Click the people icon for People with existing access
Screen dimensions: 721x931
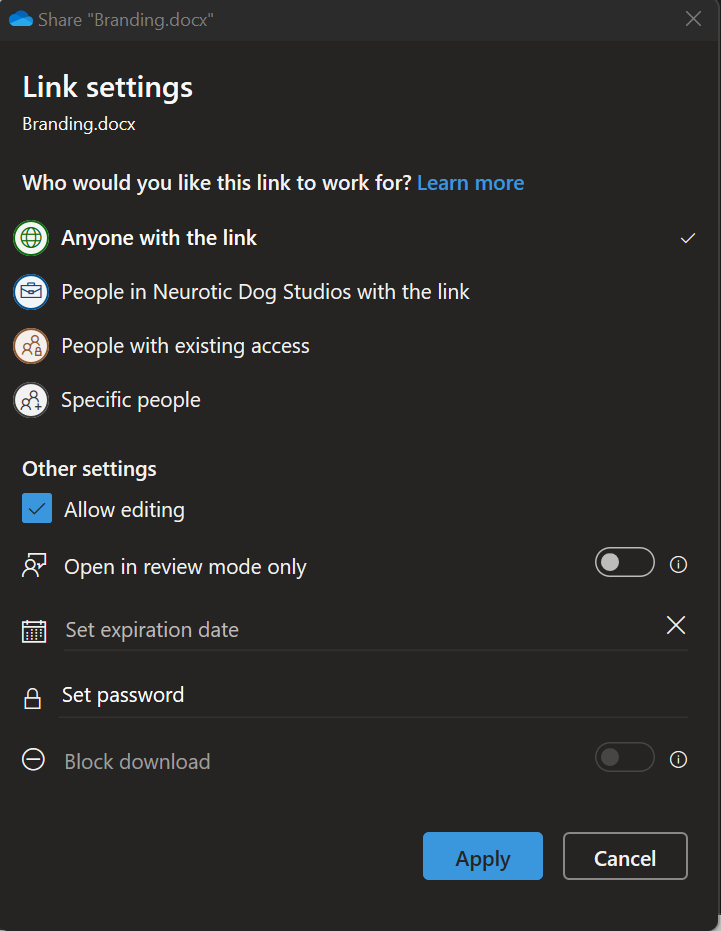[x=30, y=346]
